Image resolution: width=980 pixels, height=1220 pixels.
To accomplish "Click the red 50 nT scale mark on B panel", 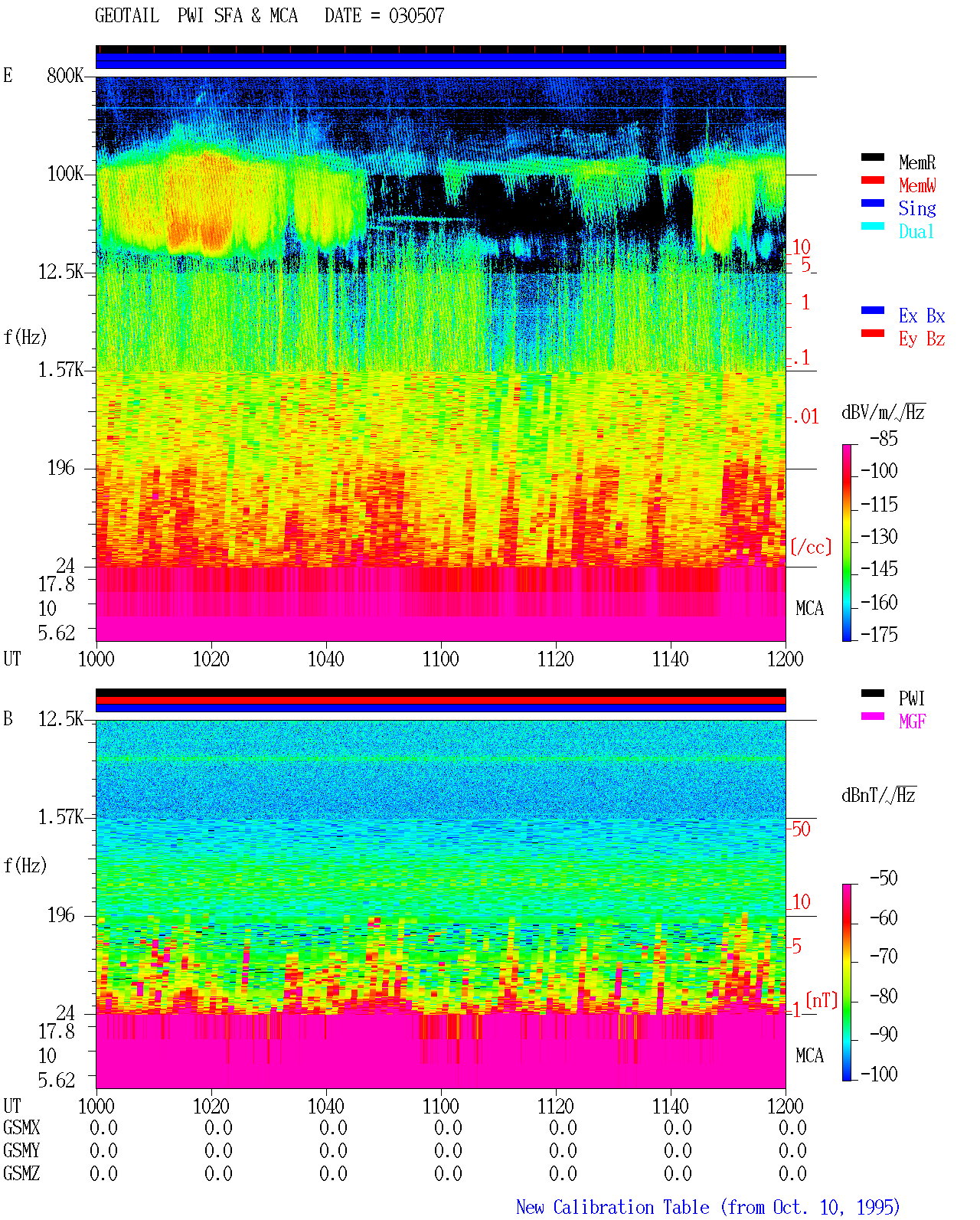I will click(x=801, y=829).
